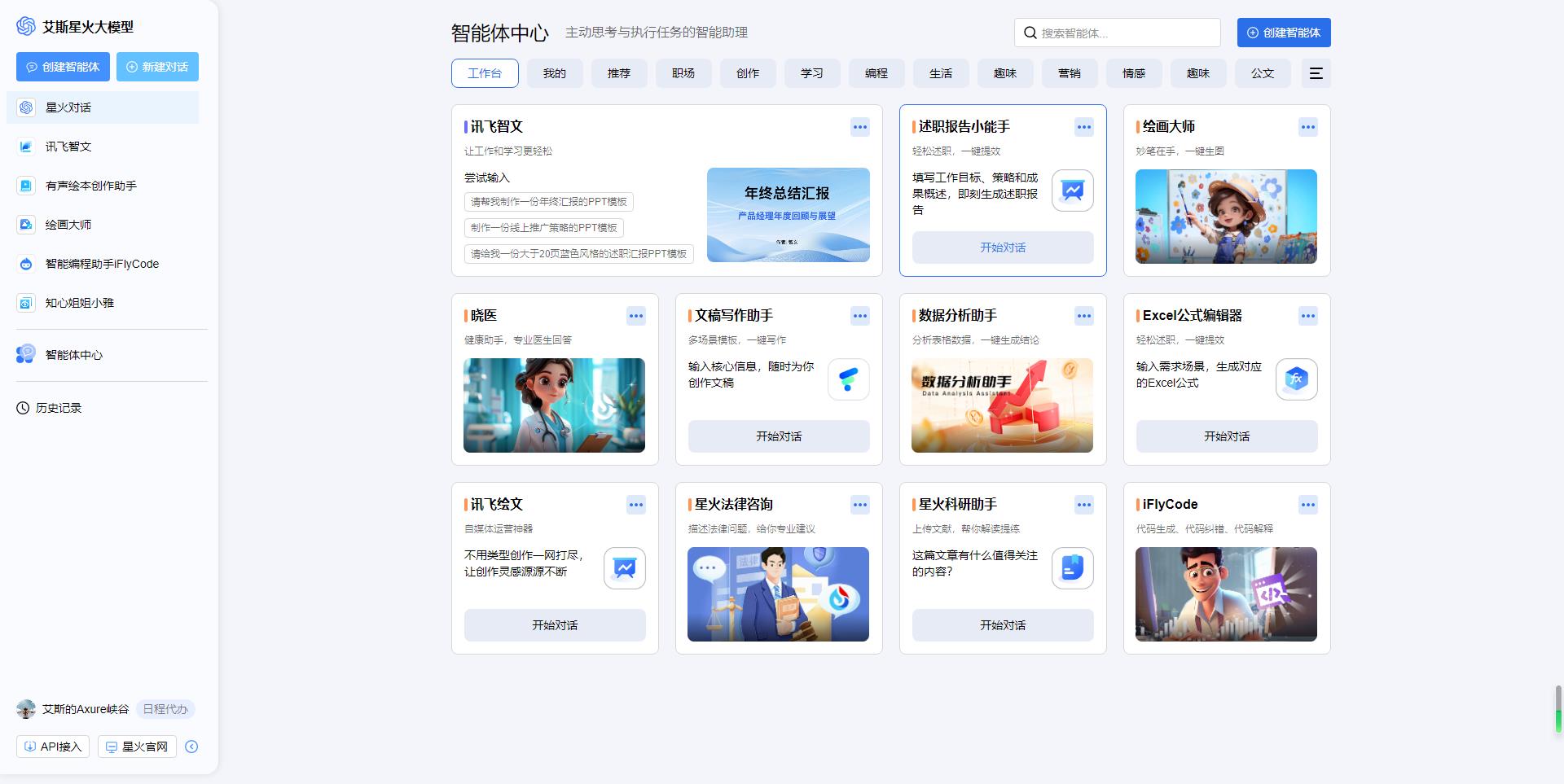This screenshot has height=784, width=1564.
Task: Open more options on 星火法律咨询 card
Action: tap(860, 505)
